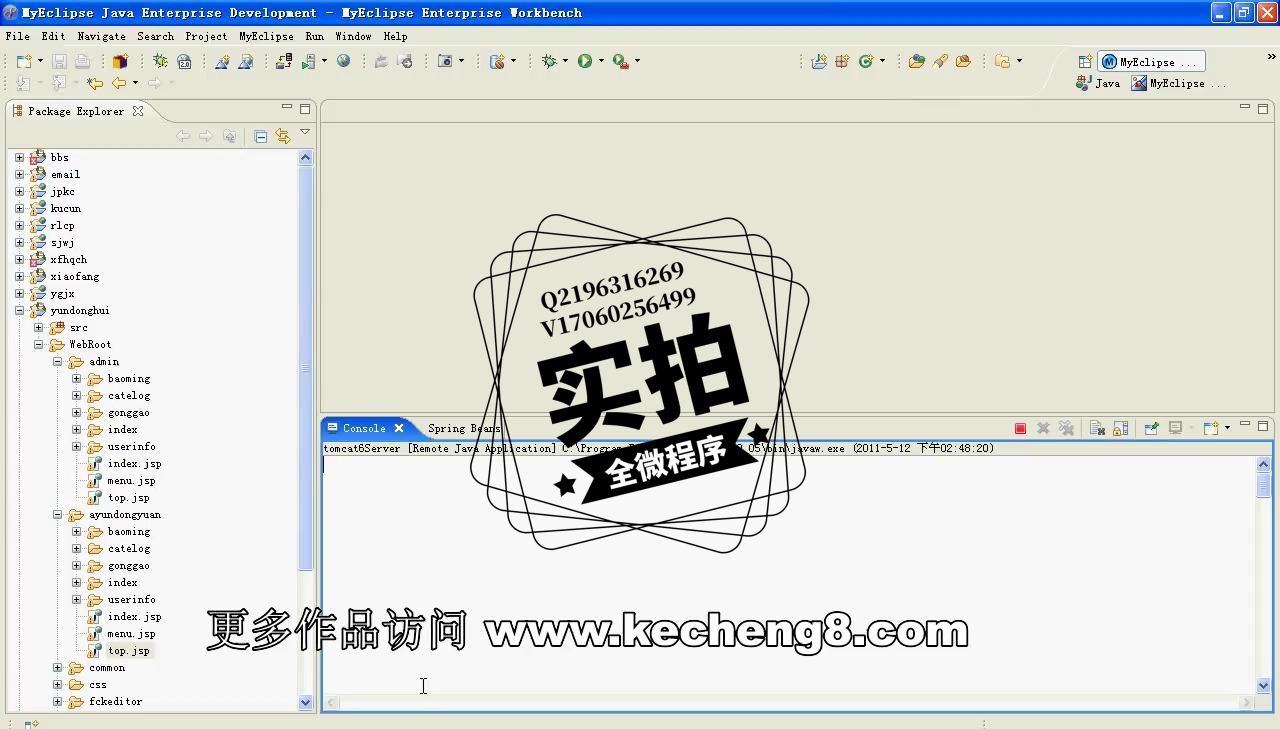Click the New Java Class icon

pos(866,61)
